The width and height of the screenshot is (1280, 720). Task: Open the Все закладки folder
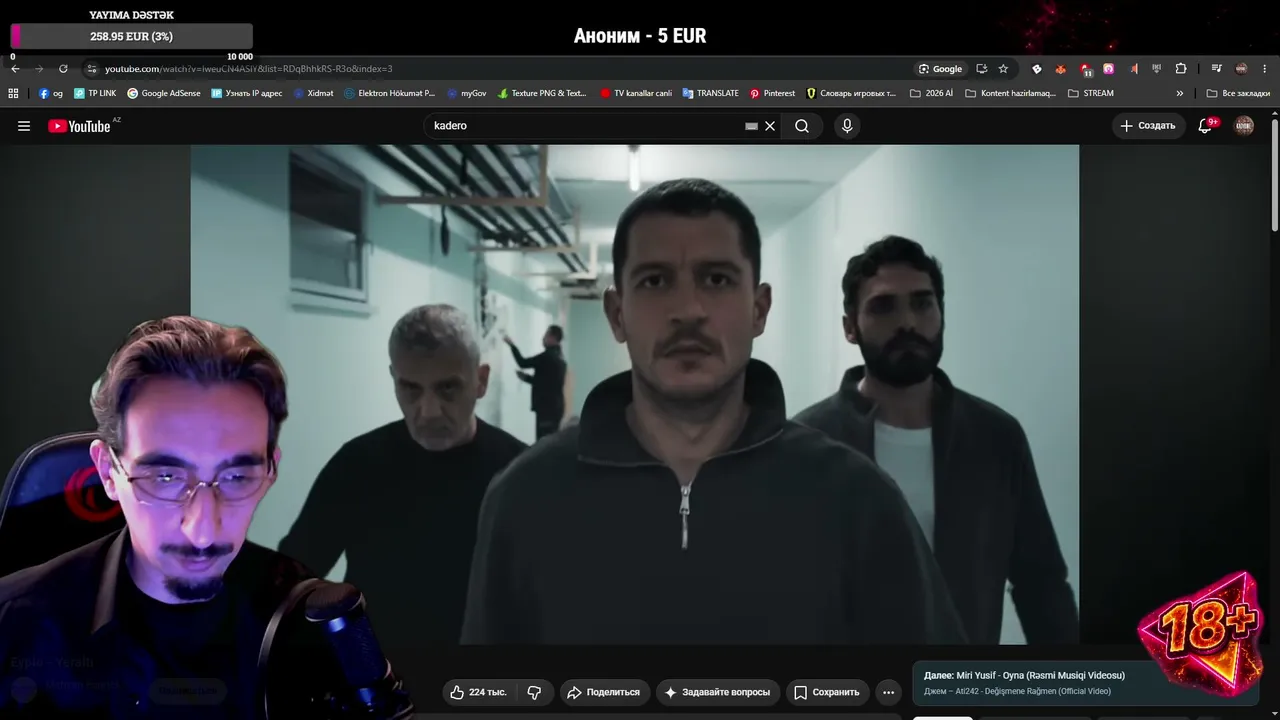coord(1238,93)
